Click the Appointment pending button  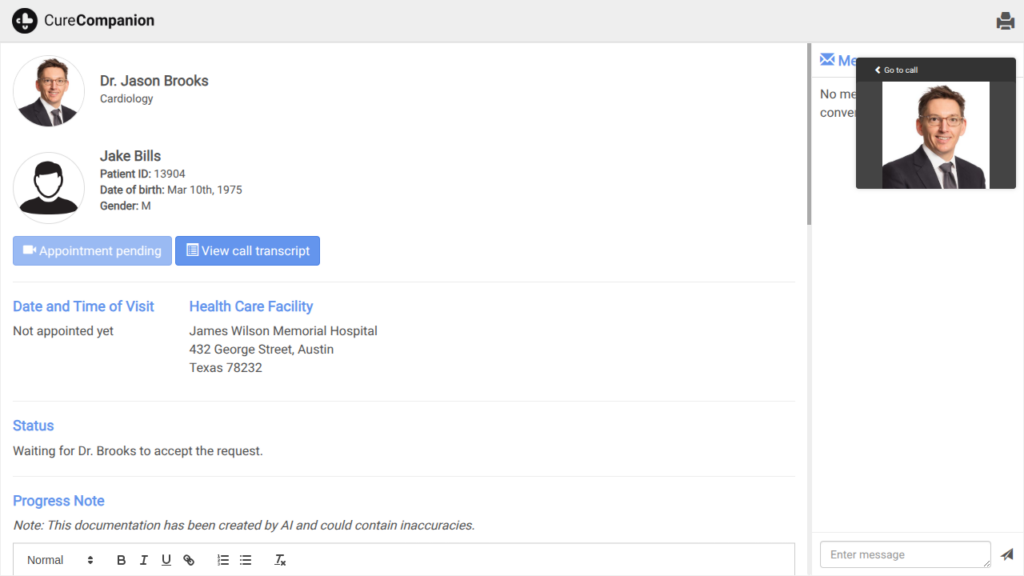point(92,251)
